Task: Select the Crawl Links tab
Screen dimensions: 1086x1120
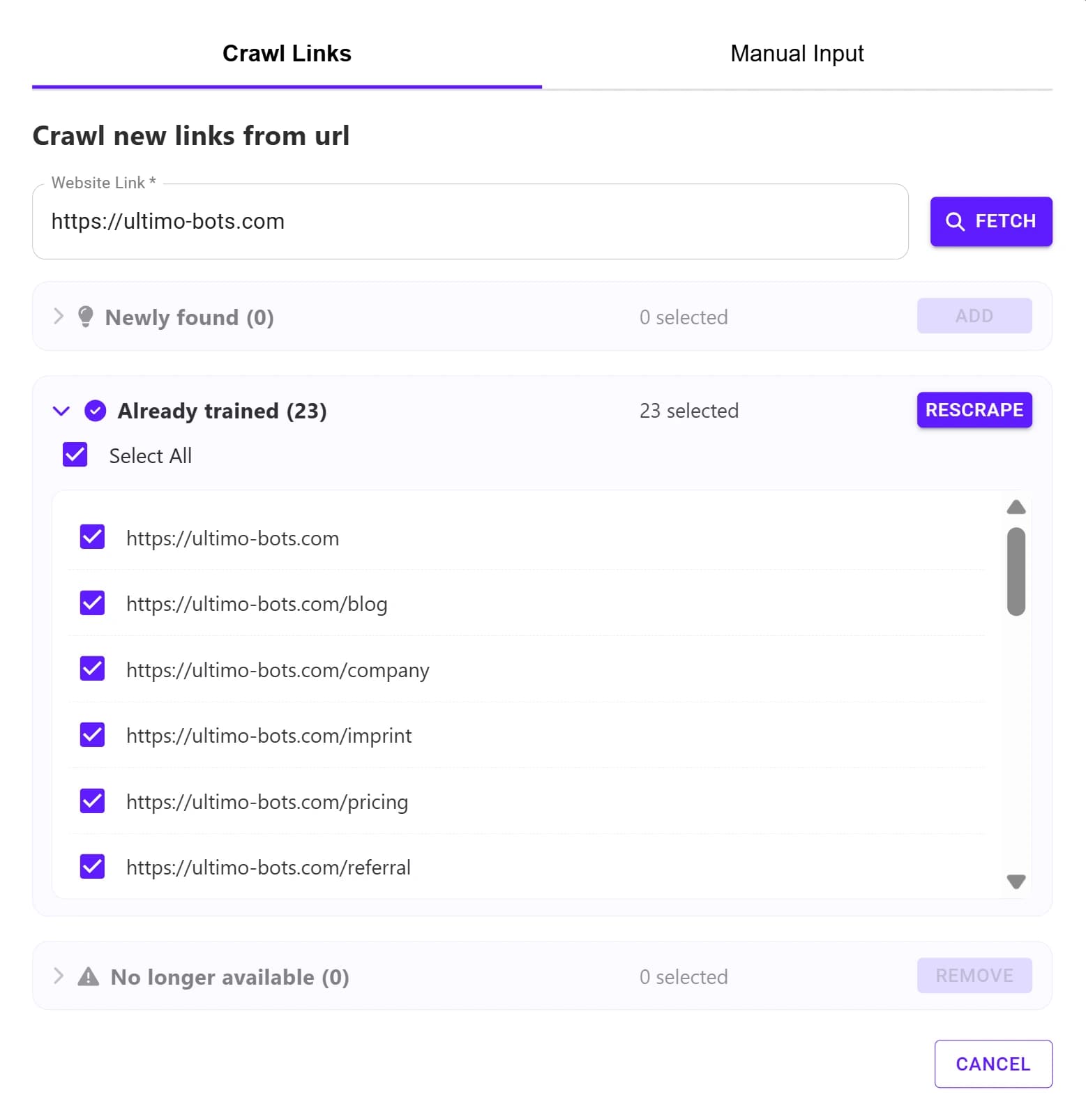Action: click(287, 52)
